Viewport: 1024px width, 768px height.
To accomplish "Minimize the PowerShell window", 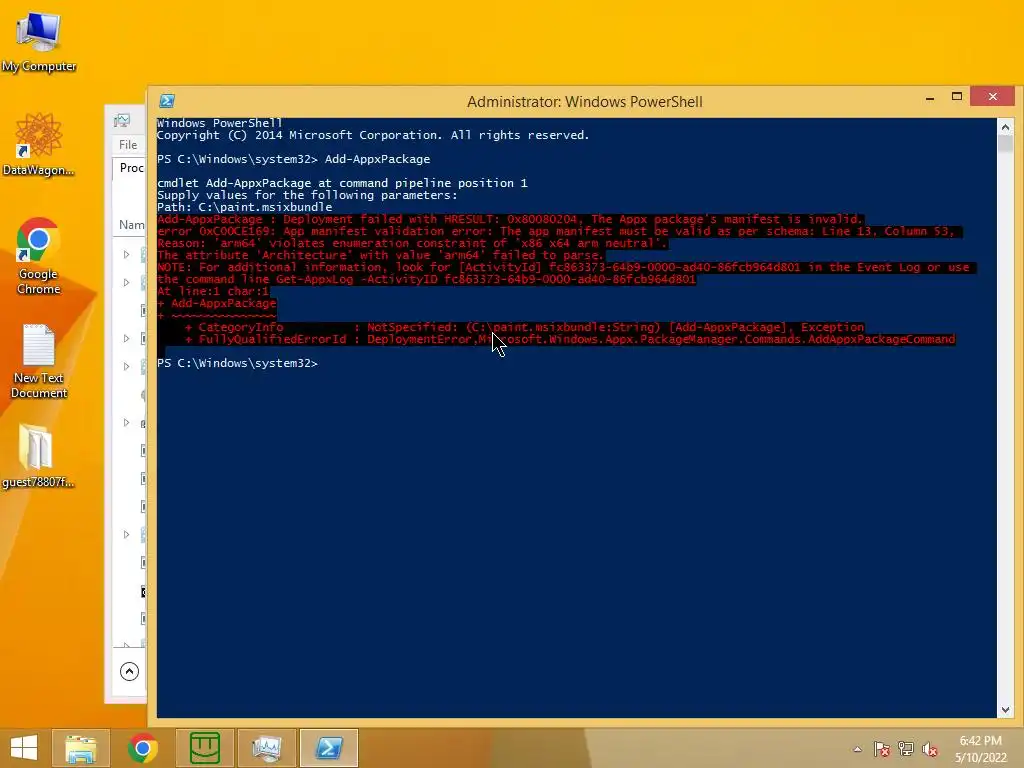I will point(930,97).
